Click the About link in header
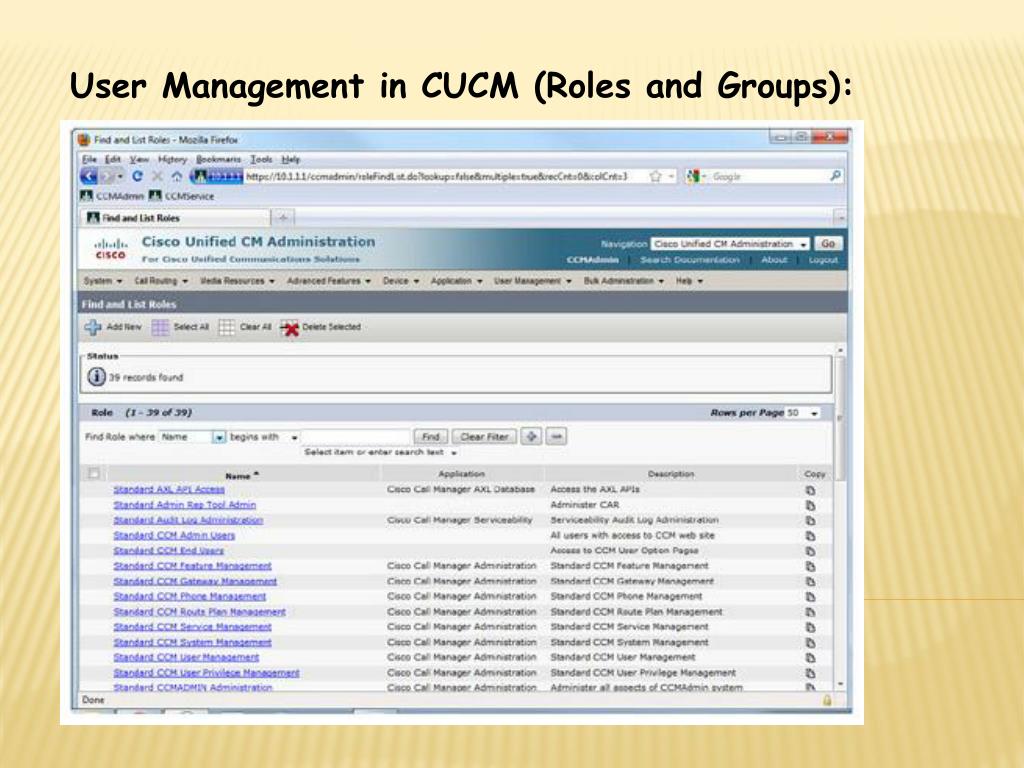The image size is (1024, 768). coord(774,260)
